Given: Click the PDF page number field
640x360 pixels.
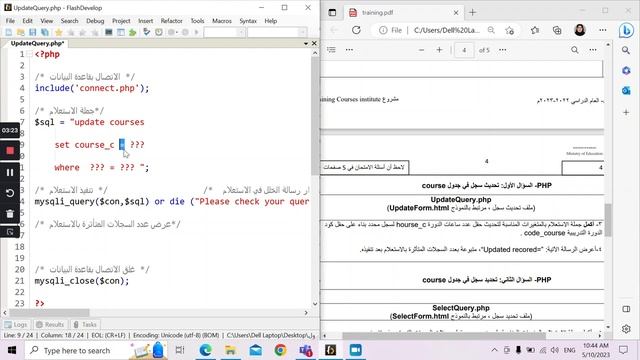Looking at the screenshot, I should (x=464, y=50).
